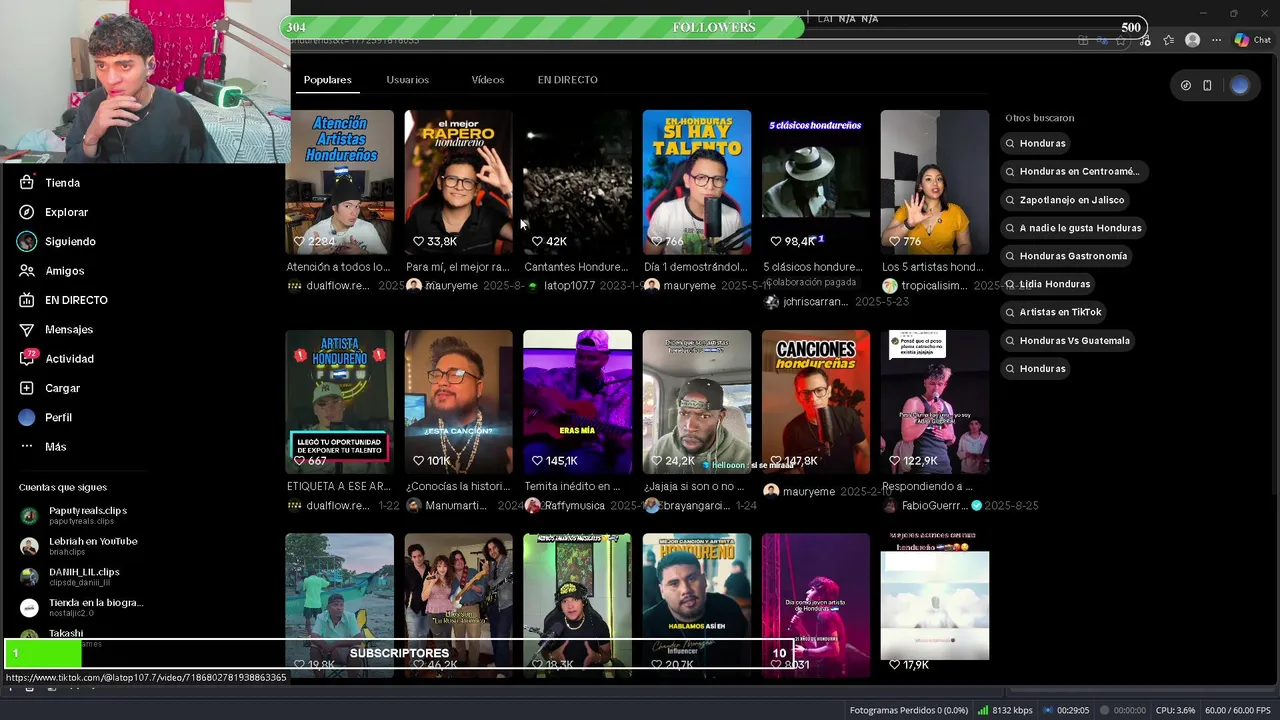Open followed account Lebriah en YouTube
The width and height of the screenshot is (1280, 720).
(80, 546)
